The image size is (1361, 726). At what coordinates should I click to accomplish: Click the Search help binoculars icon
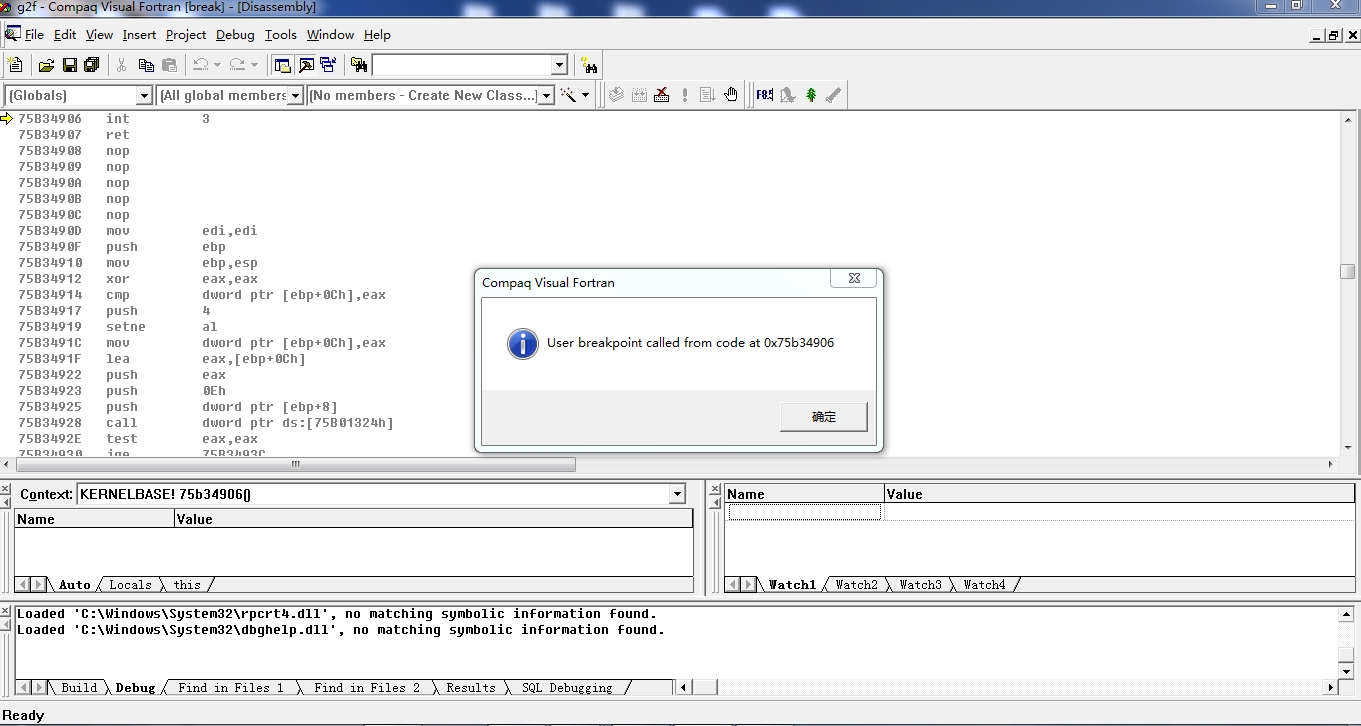coord(589,66)
